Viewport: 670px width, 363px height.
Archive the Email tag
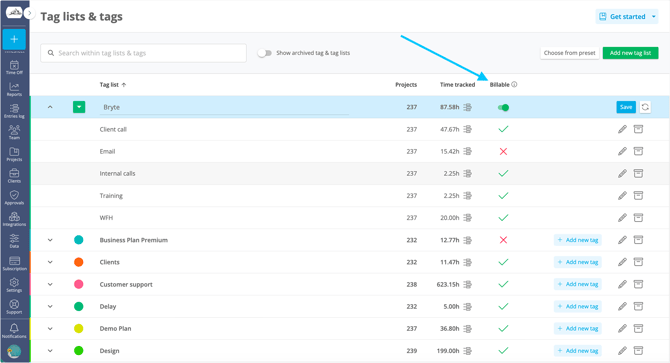pos(638,151)
